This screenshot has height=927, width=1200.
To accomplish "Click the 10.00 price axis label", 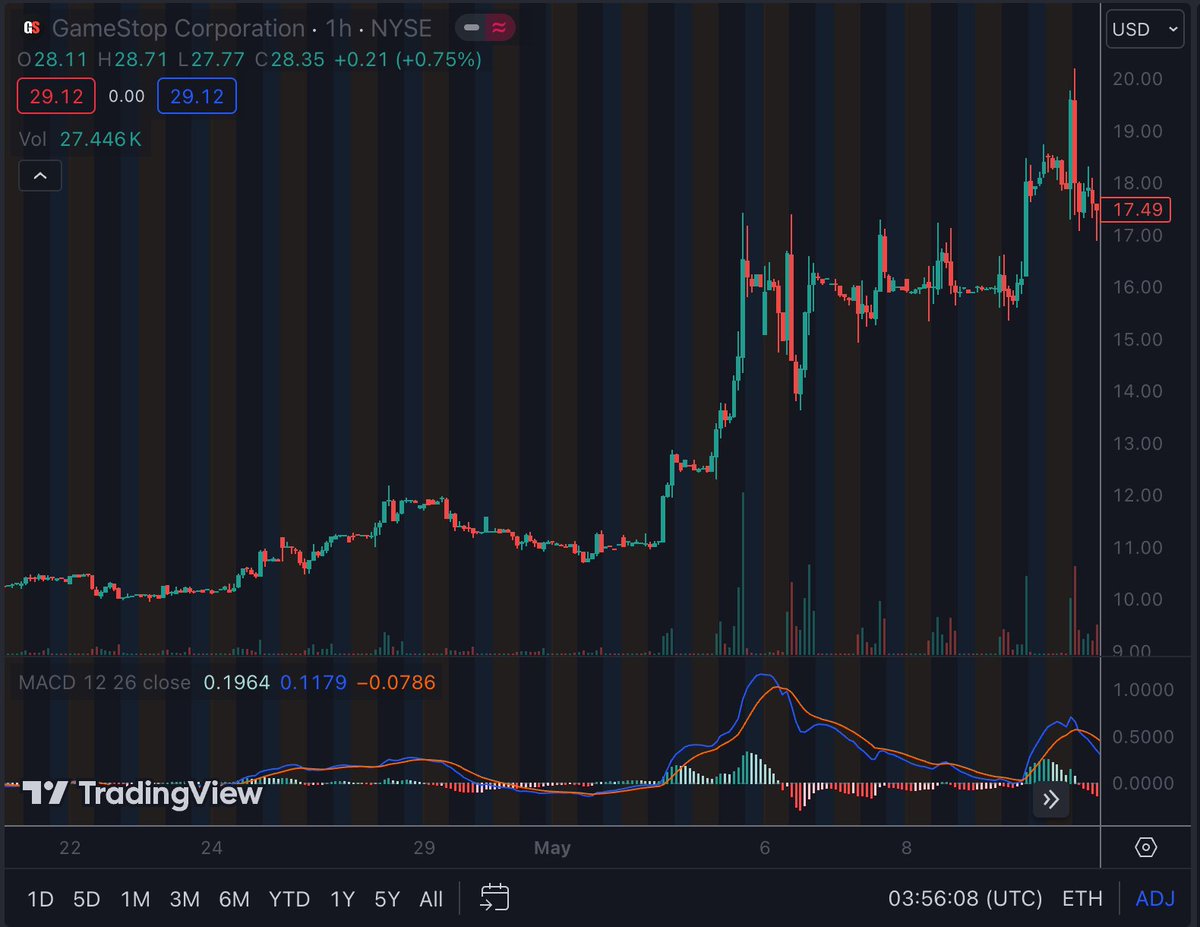I will 1137,600.
